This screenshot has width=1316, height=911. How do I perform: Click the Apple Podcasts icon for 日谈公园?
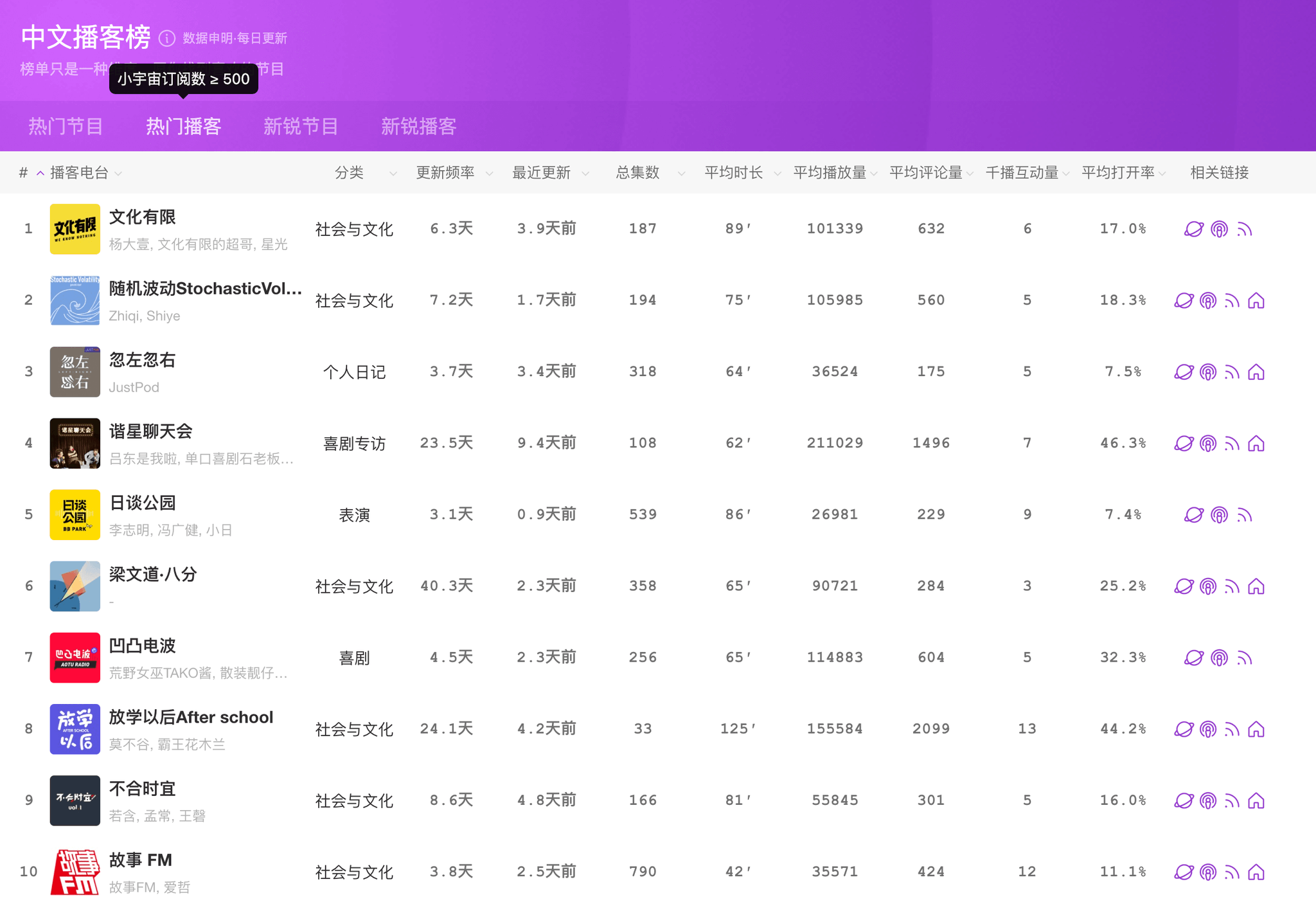[1219, 515]
